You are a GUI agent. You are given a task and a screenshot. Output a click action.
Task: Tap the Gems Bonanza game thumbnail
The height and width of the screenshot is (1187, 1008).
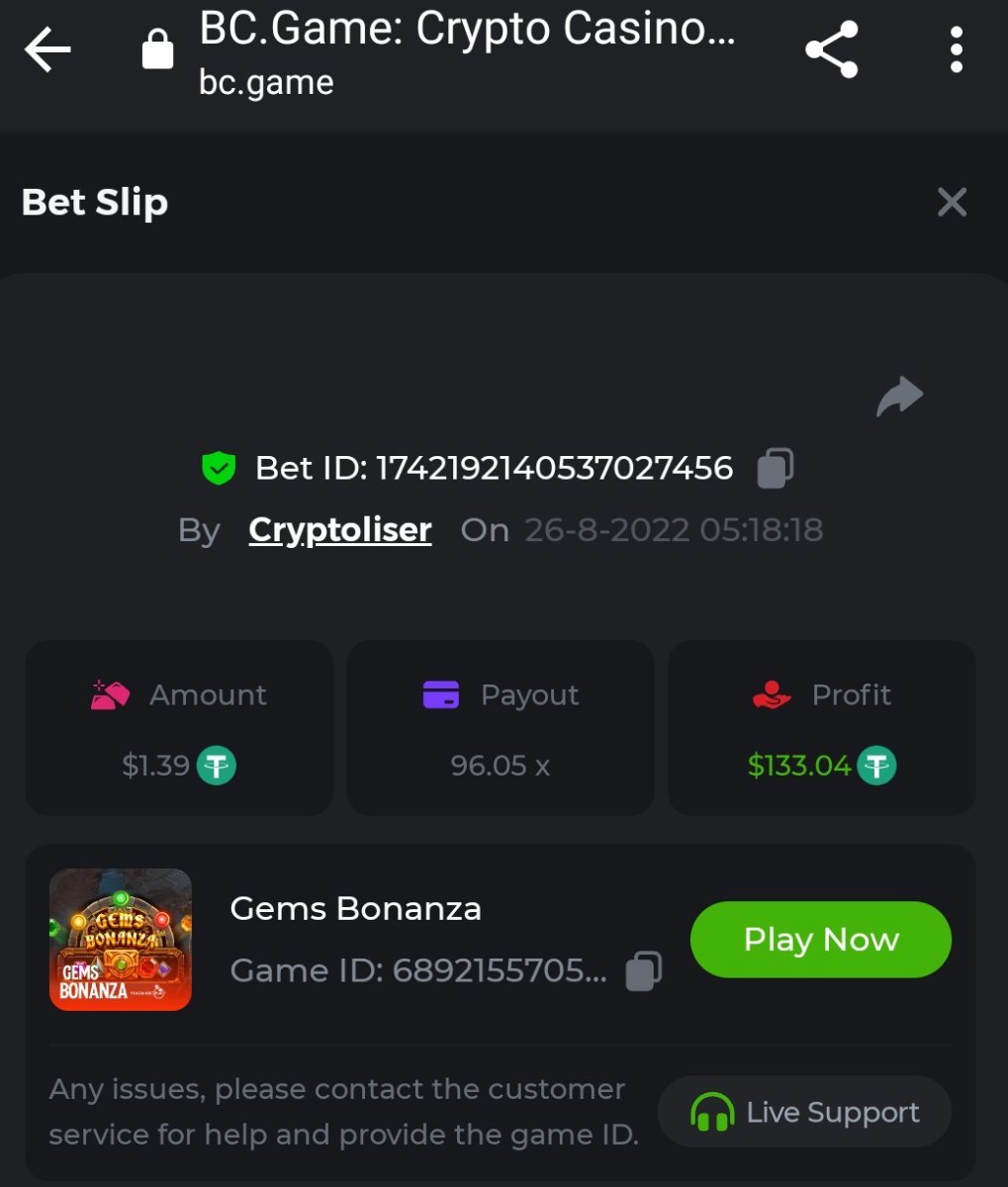coord(121,940)
